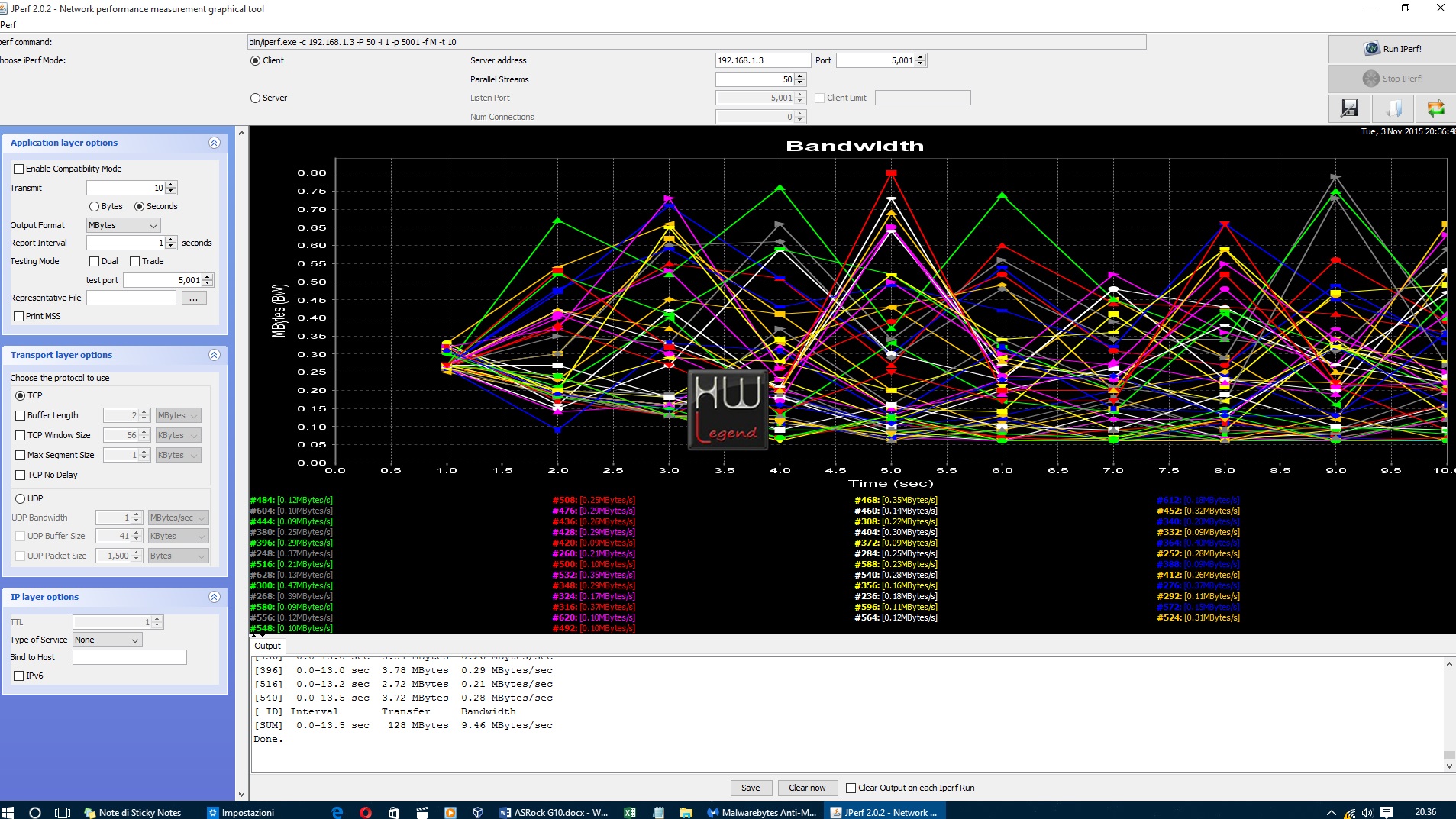Open the UDP Bandwidth units dropdown
This screenshot has height=819, width=1456.
coord(178,518)
